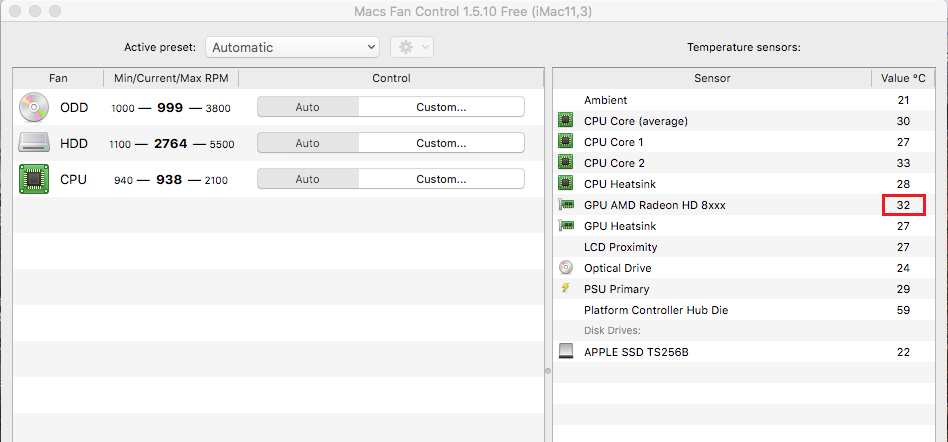Click the Fan column header
Screen dimensions: 948x442
click(x=58, y=78)
